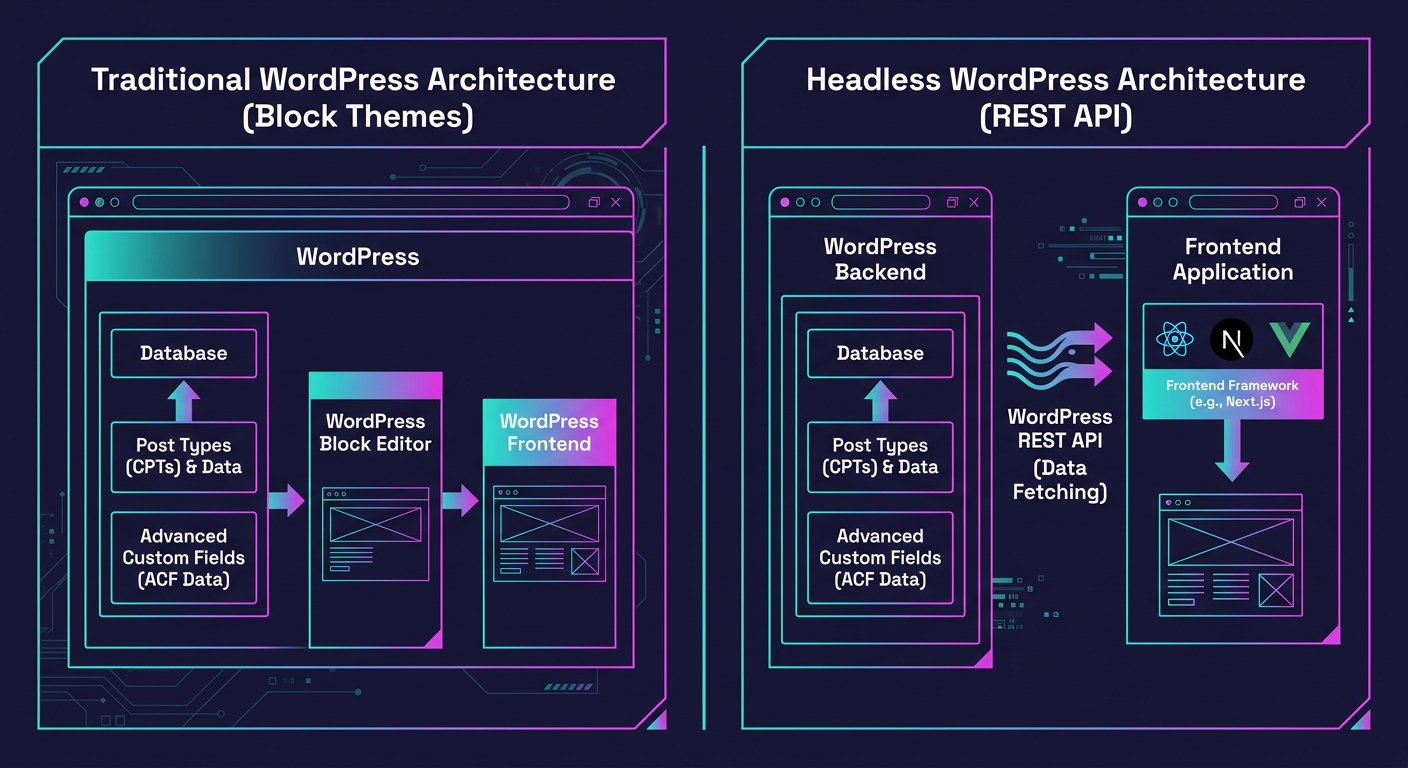Open the Frontend Application page wireframe thumbnail
1408x768 pixels.
click(x=1231, y=555)
